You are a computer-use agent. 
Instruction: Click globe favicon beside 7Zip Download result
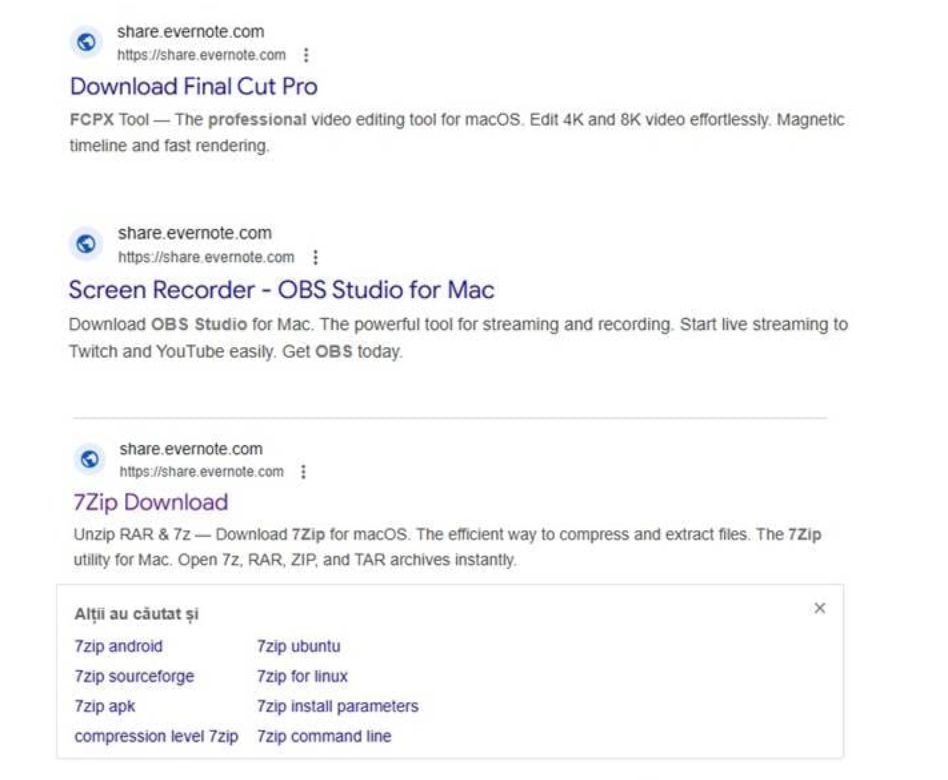(90, 460)
